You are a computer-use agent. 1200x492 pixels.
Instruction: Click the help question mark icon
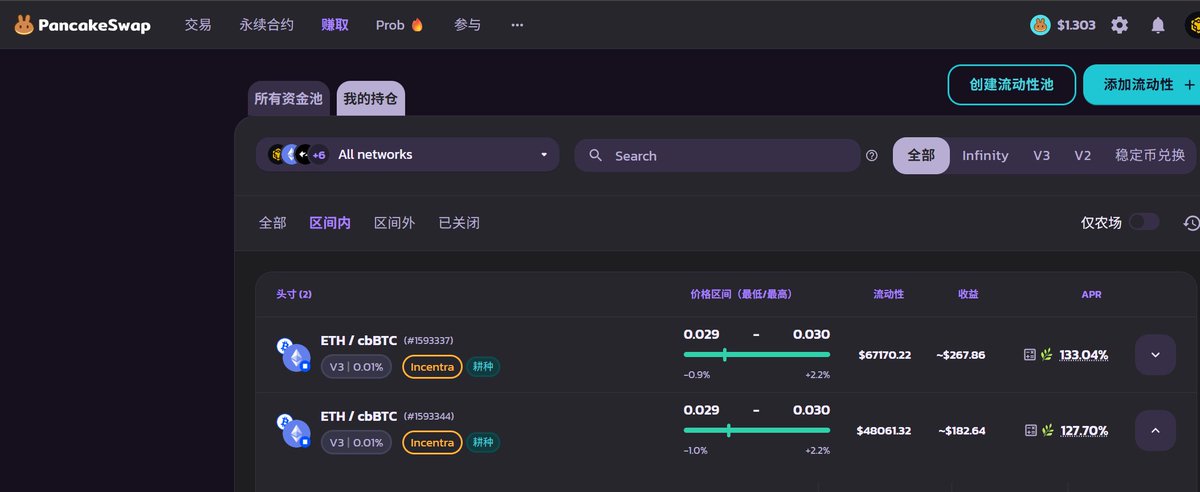pyautogui.click(x=872, y=156)
